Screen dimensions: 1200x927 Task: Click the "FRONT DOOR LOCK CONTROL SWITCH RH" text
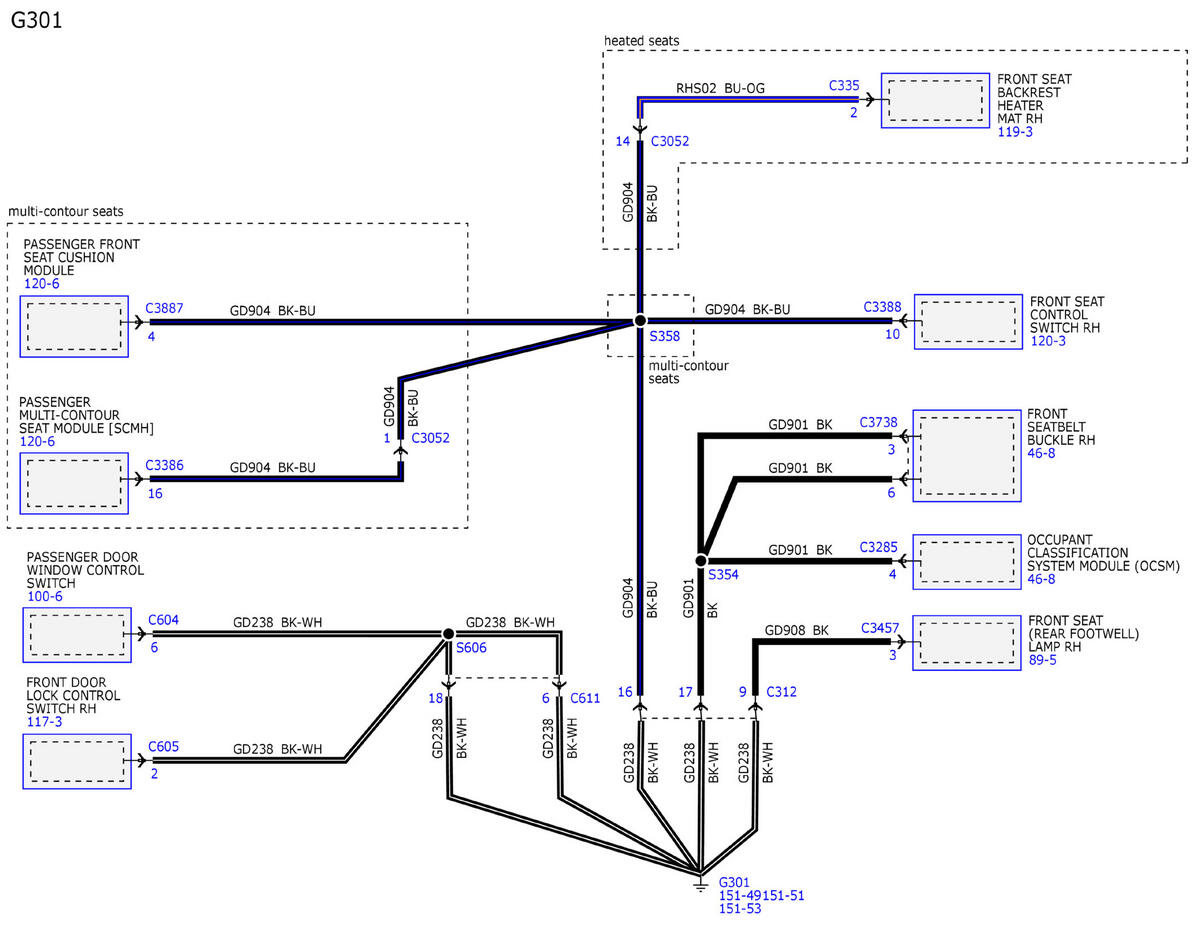click(x=74, y=696)
